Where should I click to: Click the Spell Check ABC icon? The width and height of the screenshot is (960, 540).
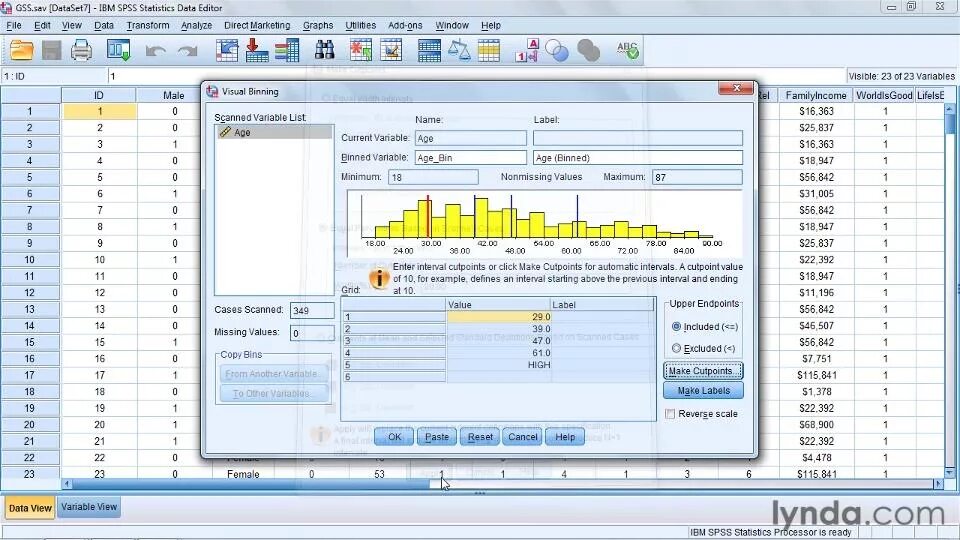(x=627, y=50)
